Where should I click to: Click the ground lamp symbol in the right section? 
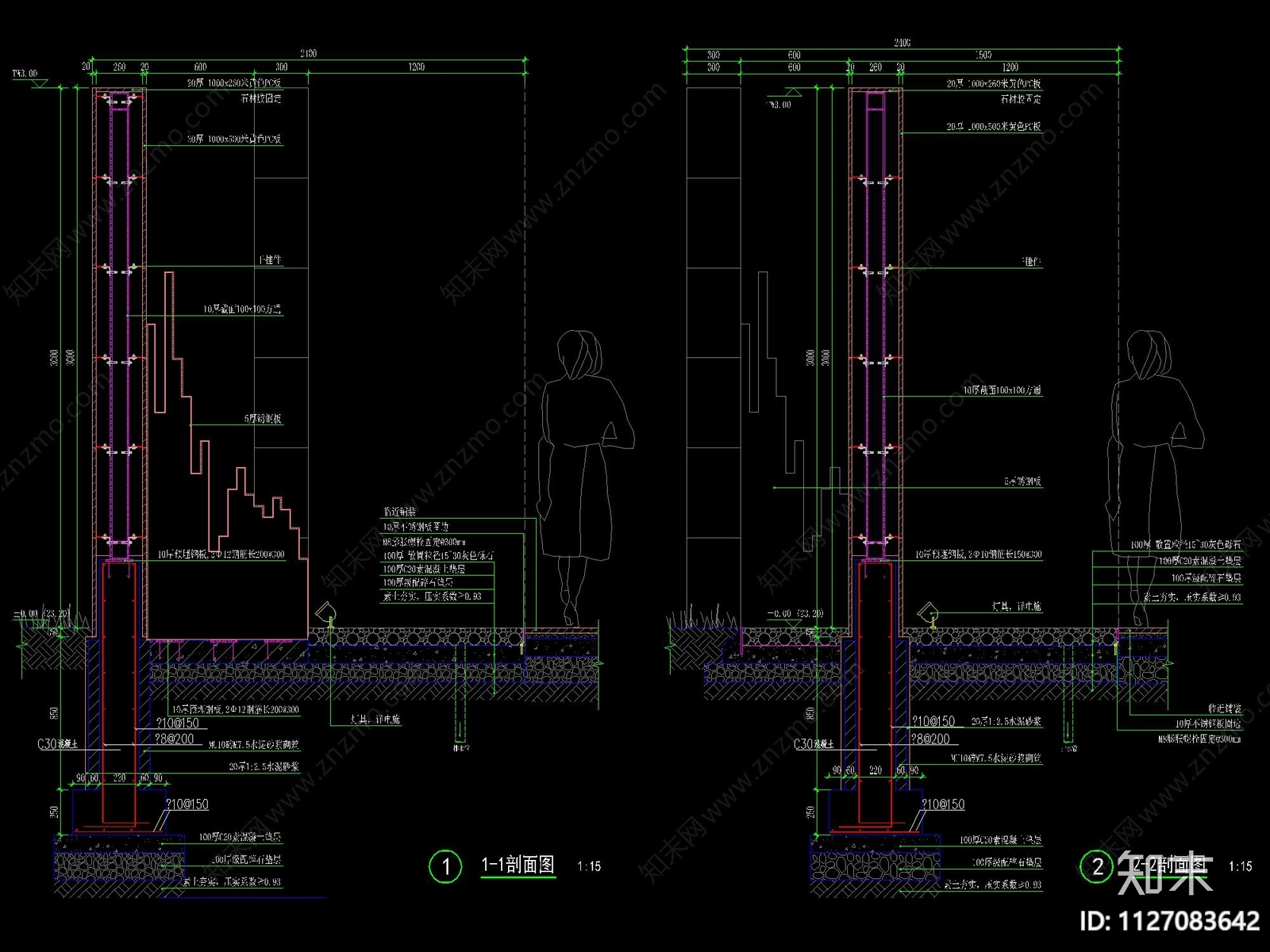coord(929,613)
